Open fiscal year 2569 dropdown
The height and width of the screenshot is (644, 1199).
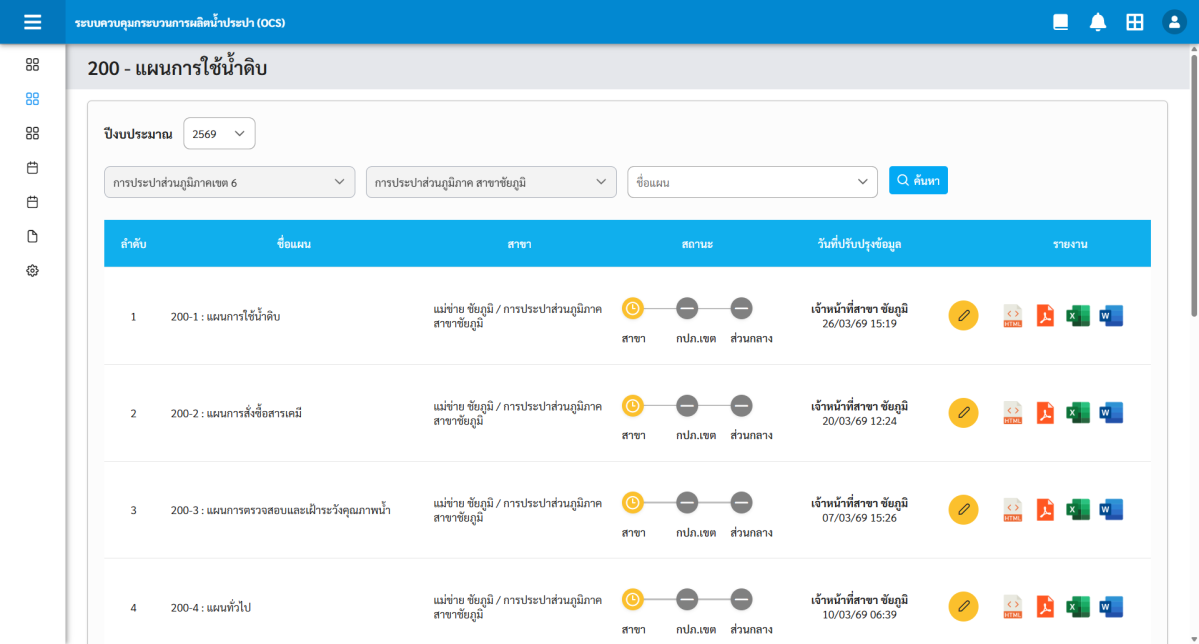pos(219,134)
